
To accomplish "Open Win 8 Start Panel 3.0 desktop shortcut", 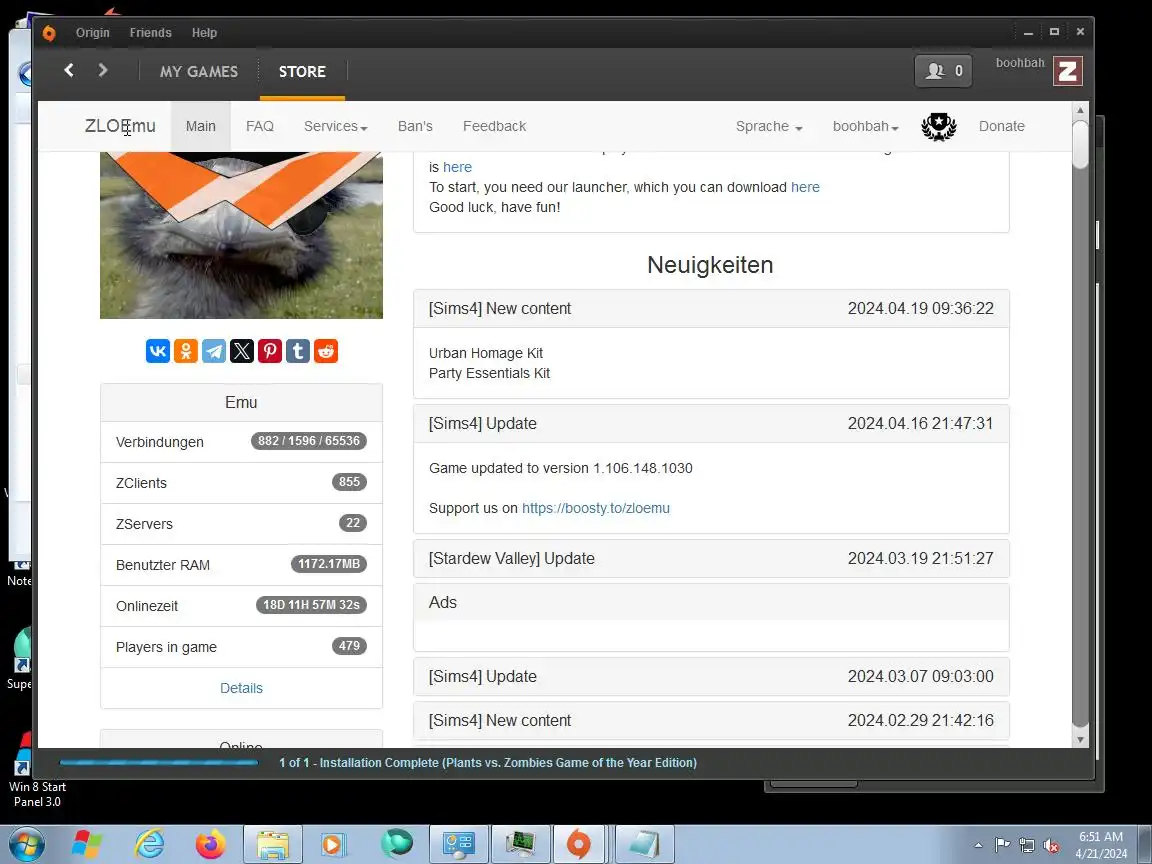I will 37,770.
